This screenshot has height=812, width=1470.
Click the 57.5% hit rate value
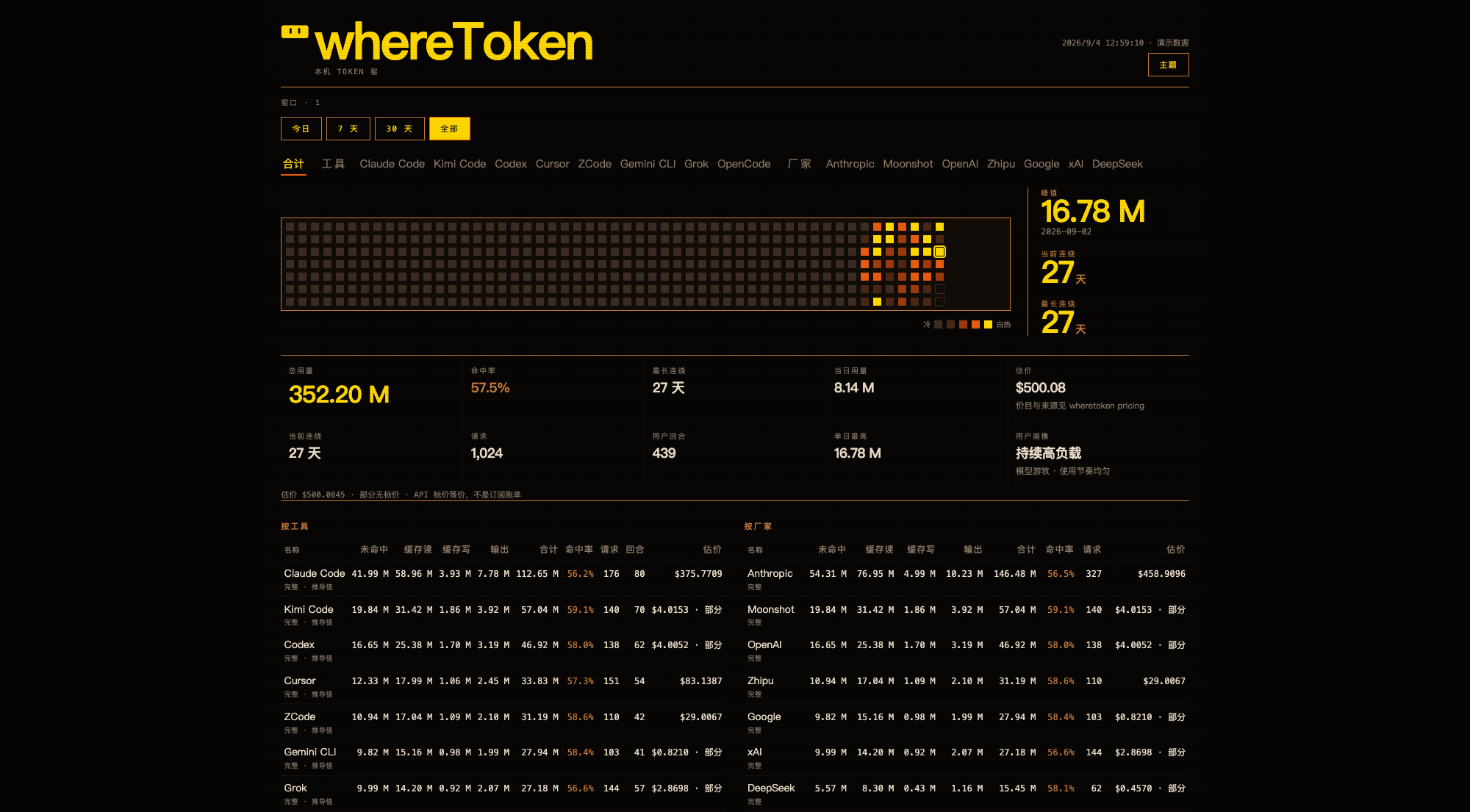click(x=490, y=388)
